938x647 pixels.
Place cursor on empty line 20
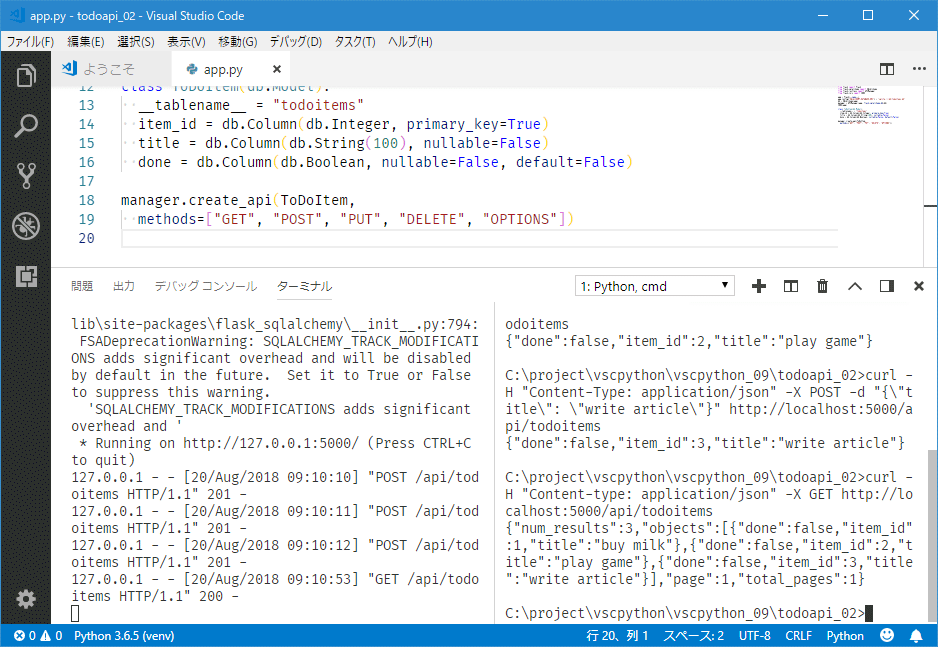pos(479,238)
